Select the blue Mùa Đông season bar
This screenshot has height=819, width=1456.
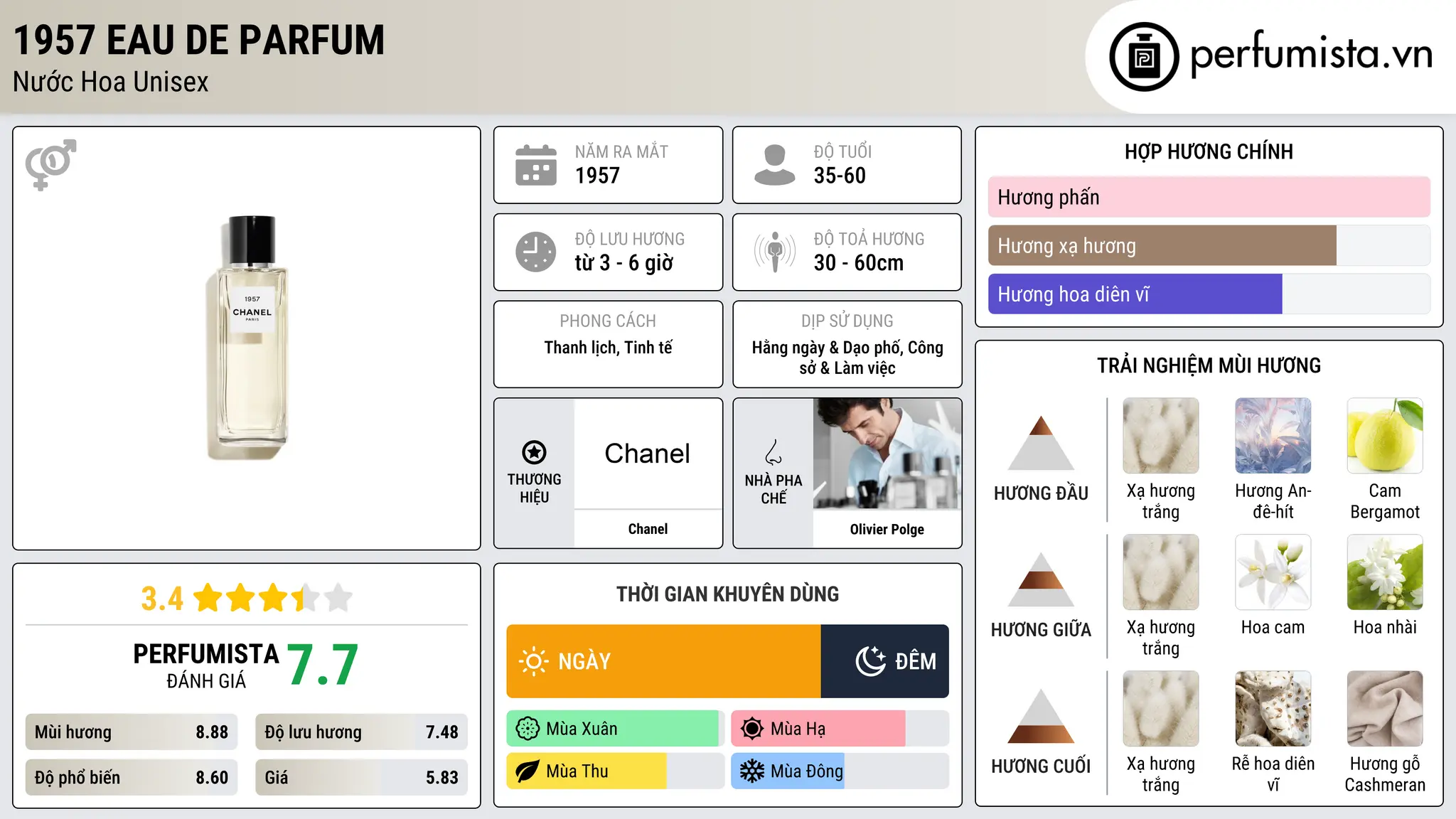click(x=788, y=771)
